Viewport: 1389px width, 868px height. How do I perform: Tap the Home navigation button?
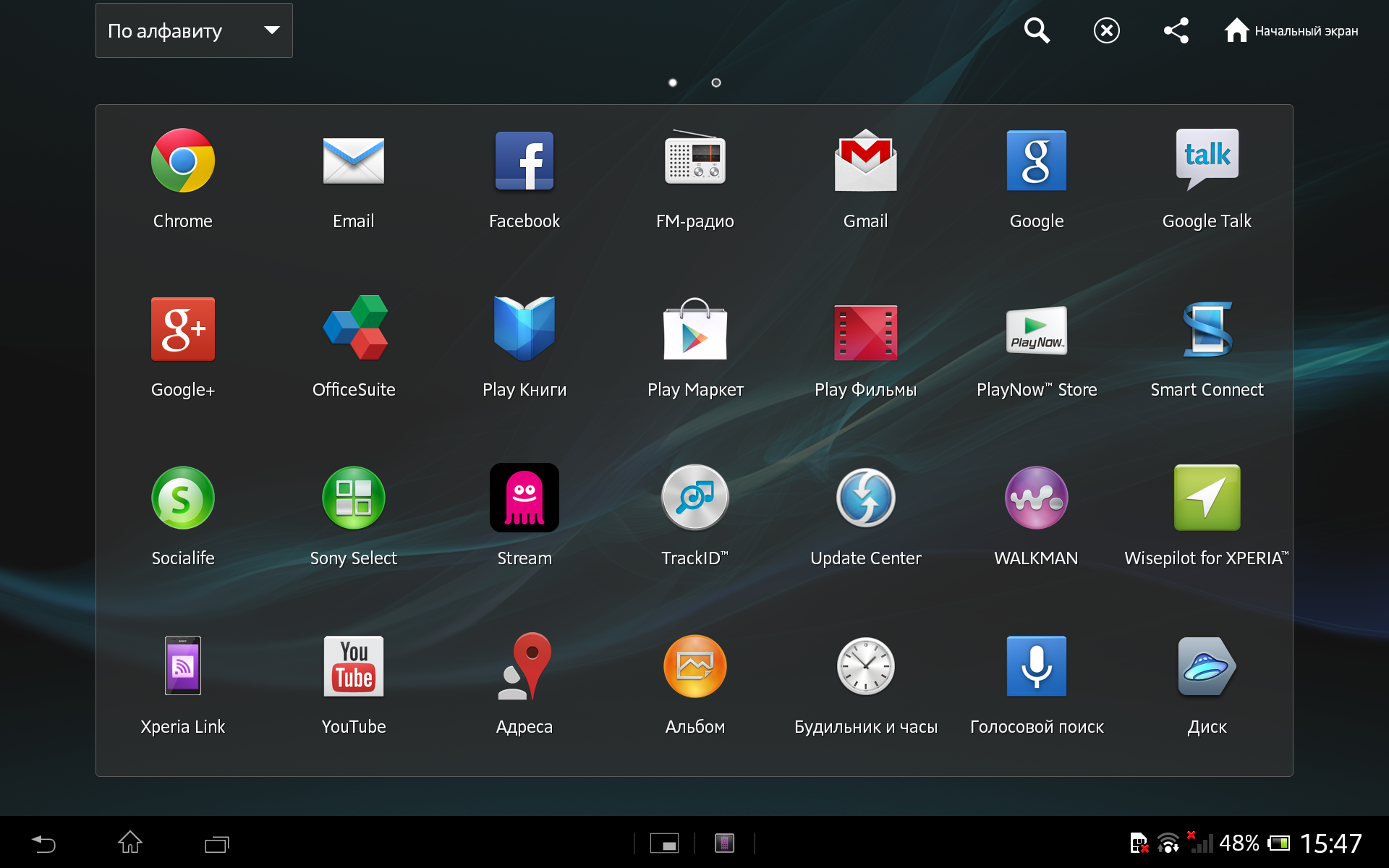(x=130, y=843)
